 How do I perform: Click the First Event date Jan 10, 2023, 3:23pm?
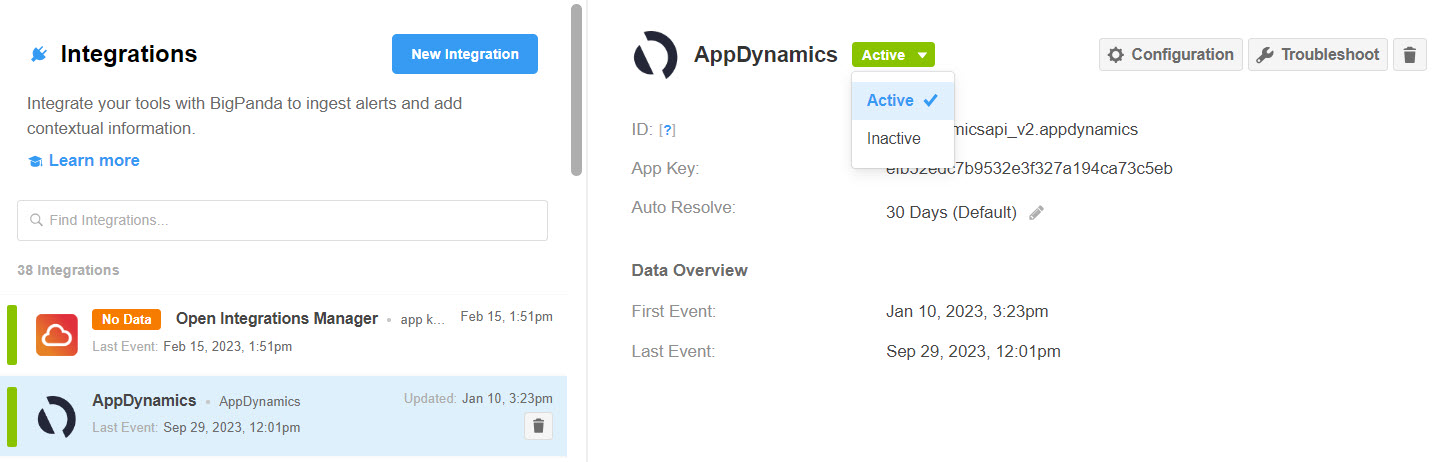click(x=967, y=311)
